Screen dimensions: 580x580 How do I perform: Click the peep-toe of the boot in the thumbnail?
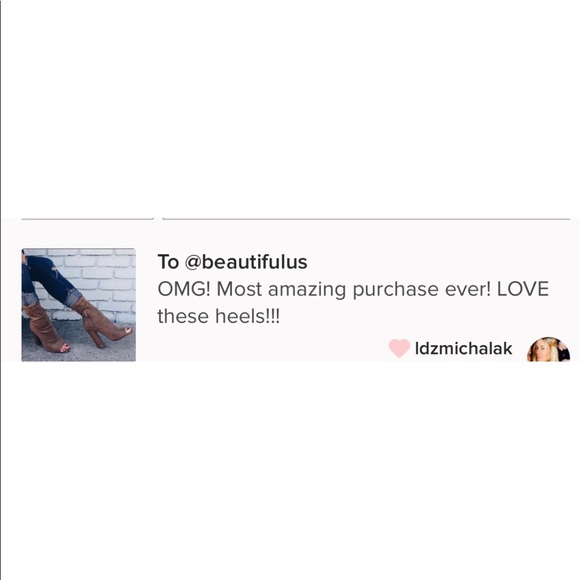[127, 331]
